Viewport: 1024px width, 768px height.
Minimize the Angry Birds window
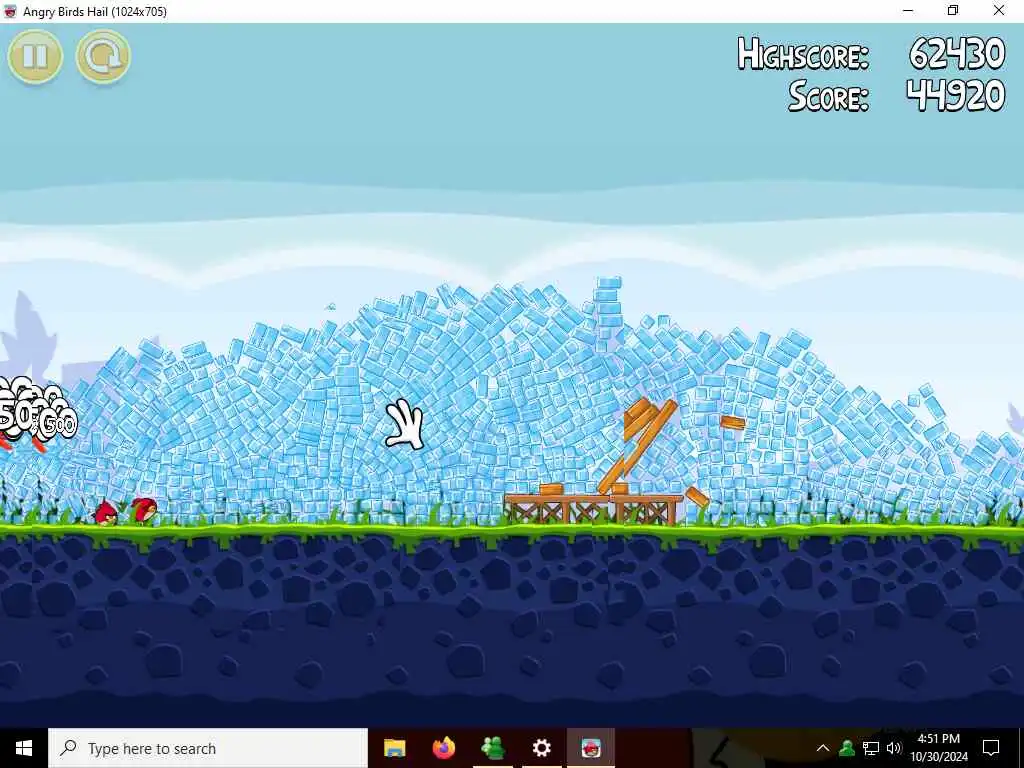pos(908,11)
